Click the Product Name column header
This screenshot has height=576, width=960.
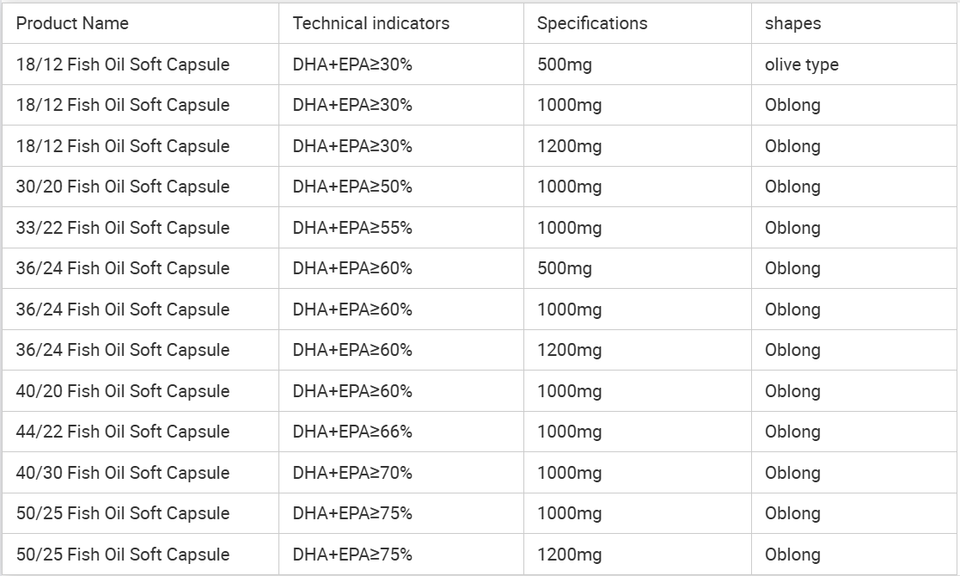point(72,23)
